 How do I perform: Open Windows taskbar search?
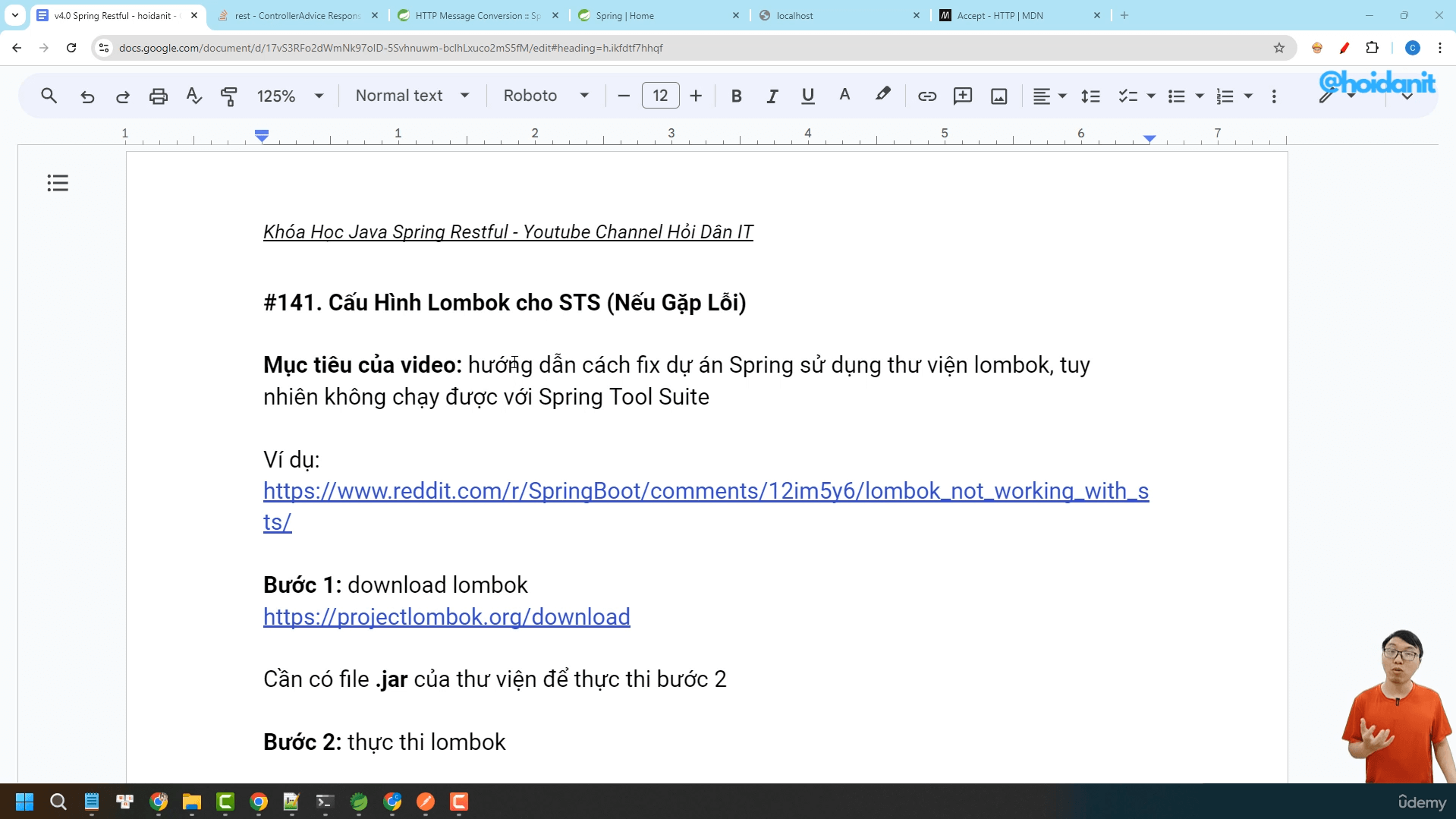point(58,802)
